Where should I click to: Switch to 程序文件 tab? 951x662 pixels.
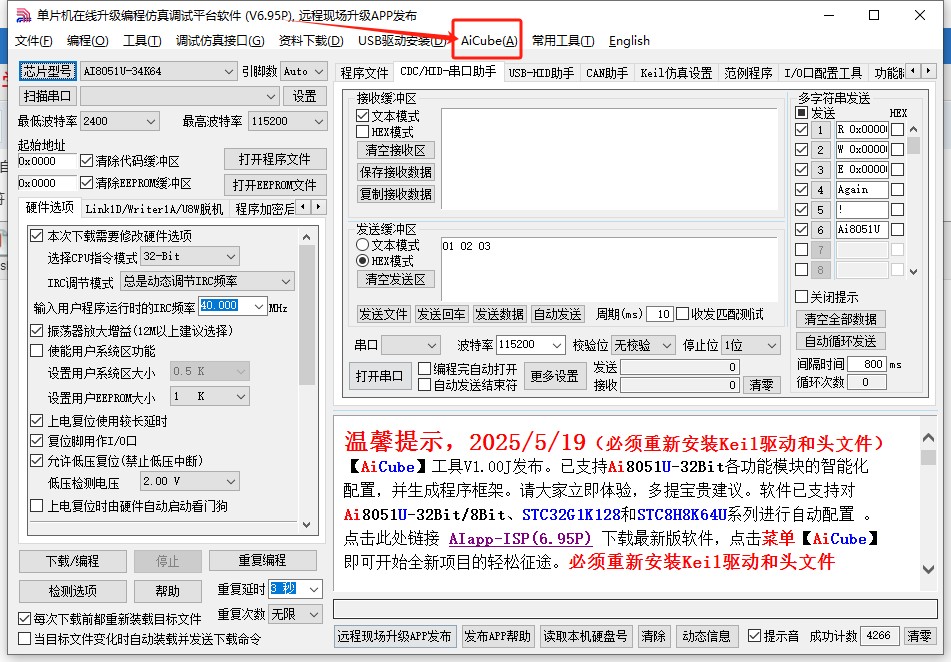click(x=364, y=73)
